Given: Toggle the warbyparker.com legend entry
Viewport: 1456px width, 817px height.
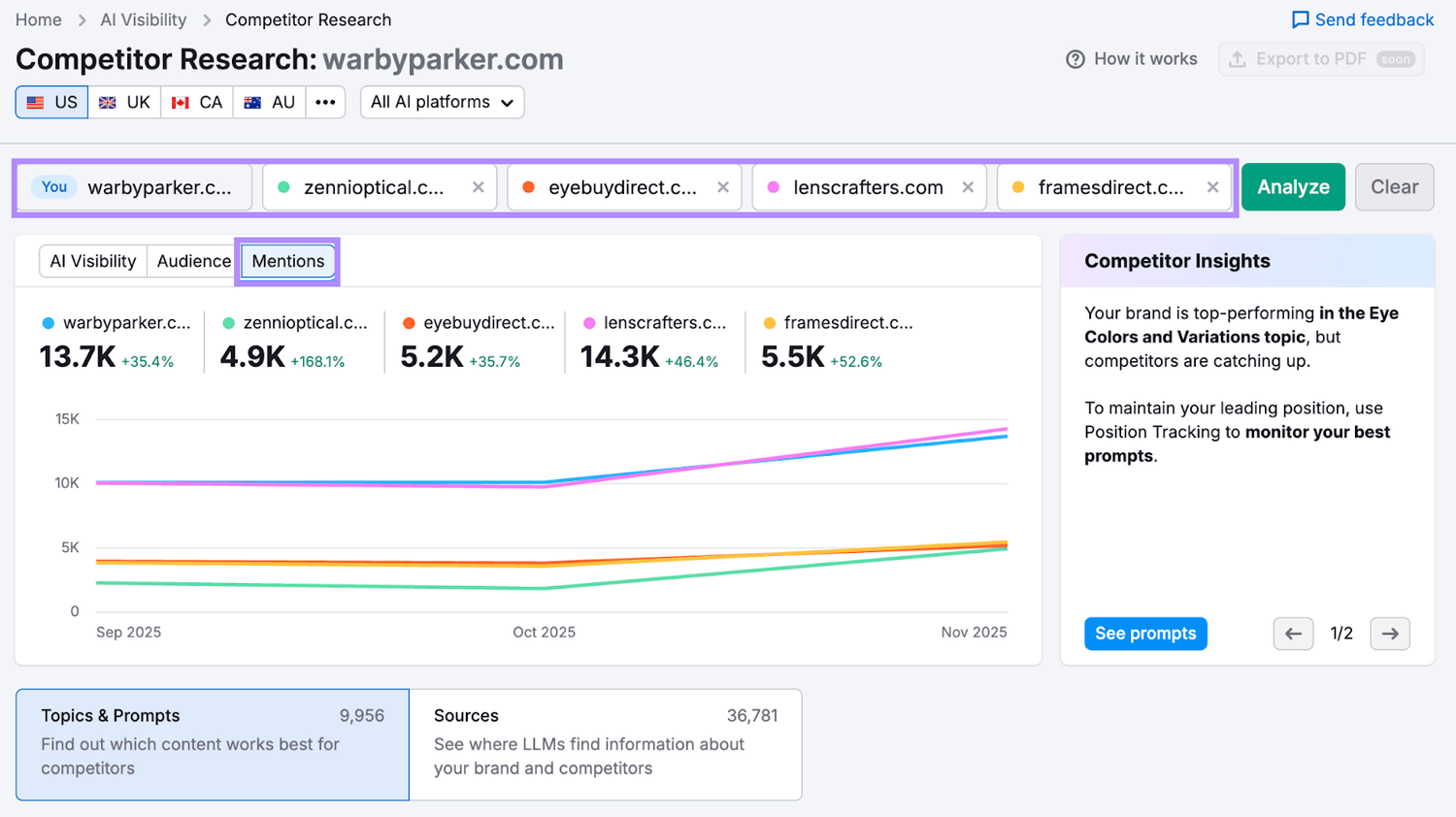Looking at the screenshot, I should pyautogui.click(x=116, y=322).
